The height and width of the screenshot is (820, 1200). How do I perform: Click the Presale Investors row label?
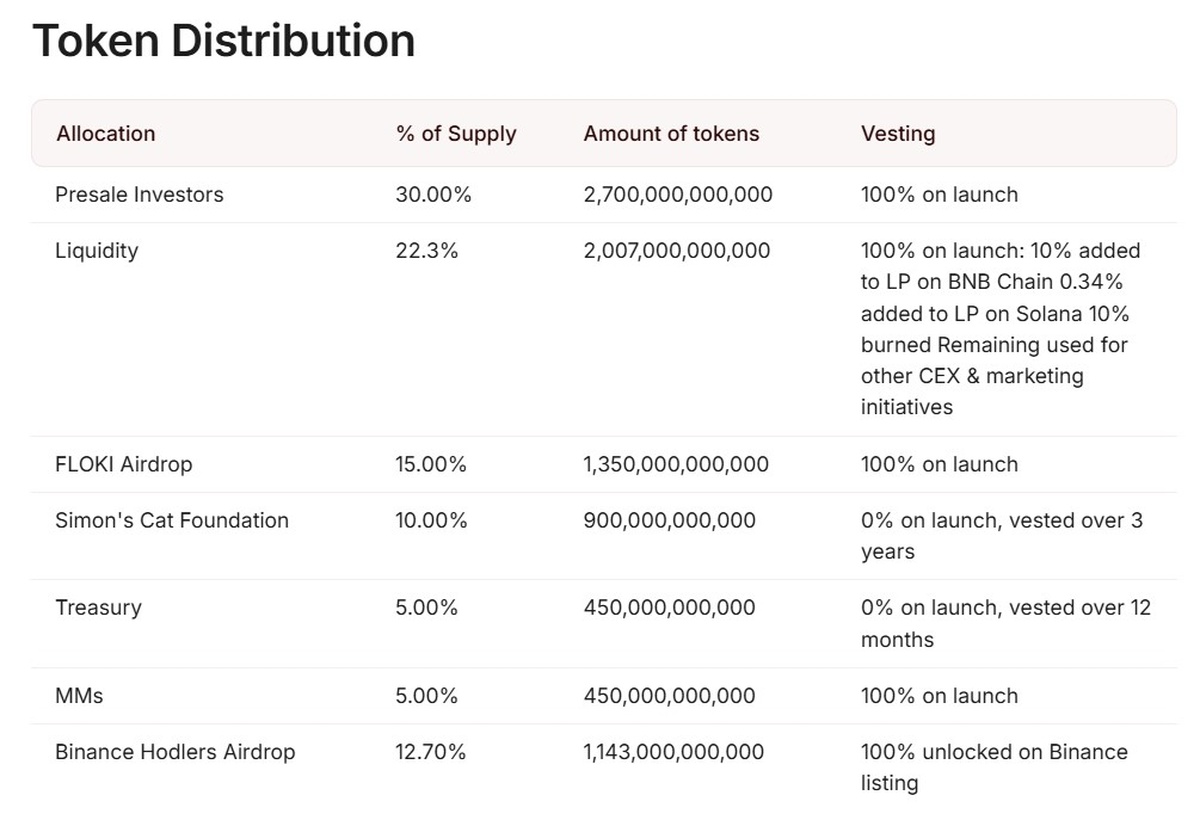tap(139, 195)
